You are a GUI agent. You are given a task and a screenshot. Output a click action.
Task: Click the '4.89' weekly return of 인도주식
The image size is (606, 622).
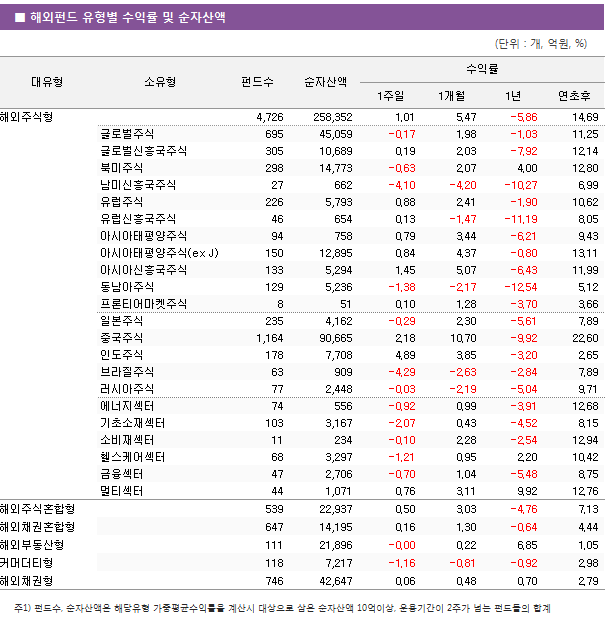tap(405, 355)
